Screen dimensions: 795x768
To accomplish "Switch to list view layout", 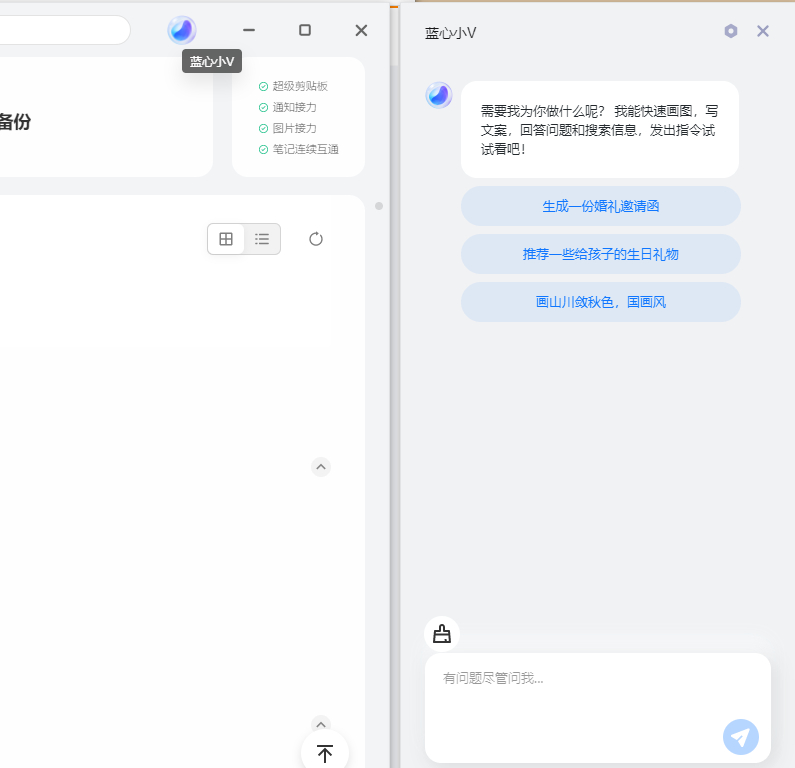I will click(x=262, y=239).
